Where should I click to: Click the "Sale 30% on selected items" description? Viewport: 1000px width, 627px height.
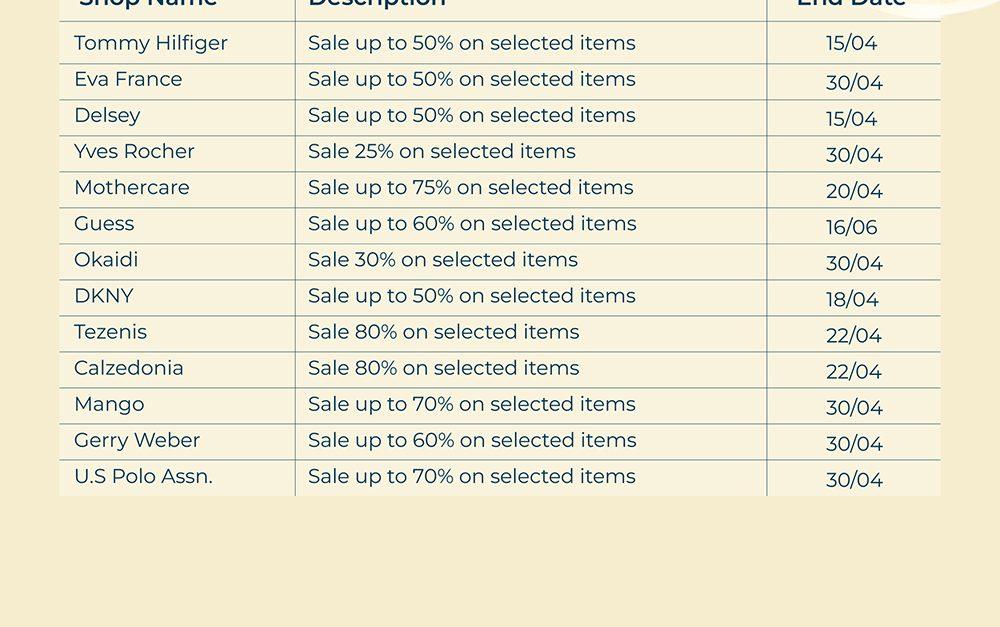click(443, 260)
